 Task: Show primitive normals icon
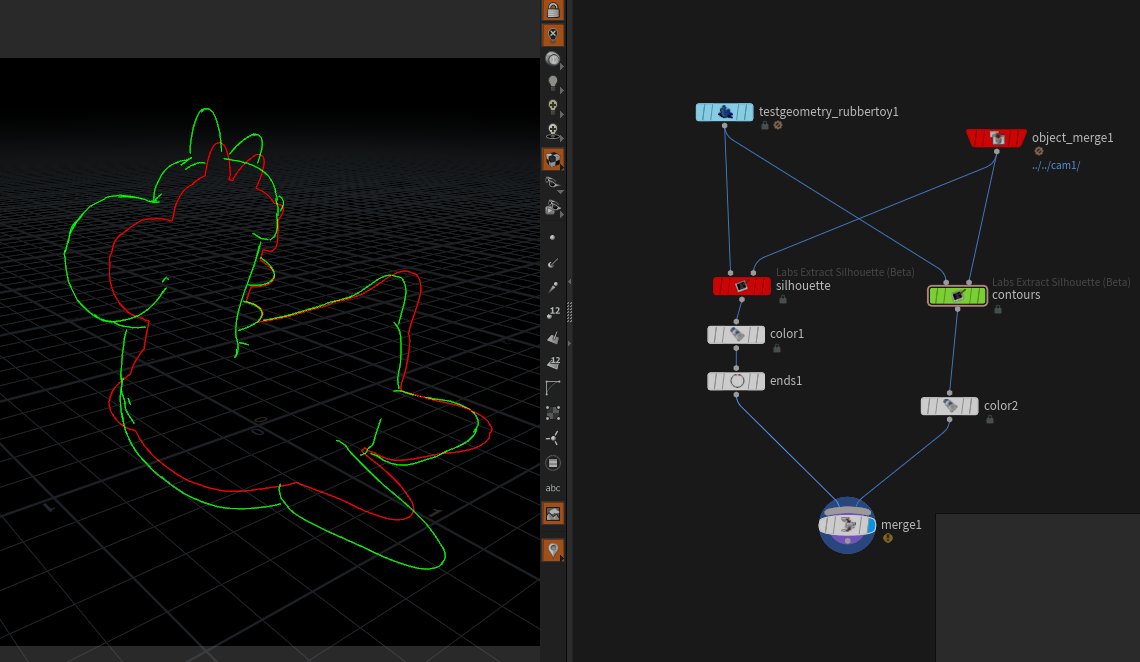pyautogui.click(x=553, y=338)
